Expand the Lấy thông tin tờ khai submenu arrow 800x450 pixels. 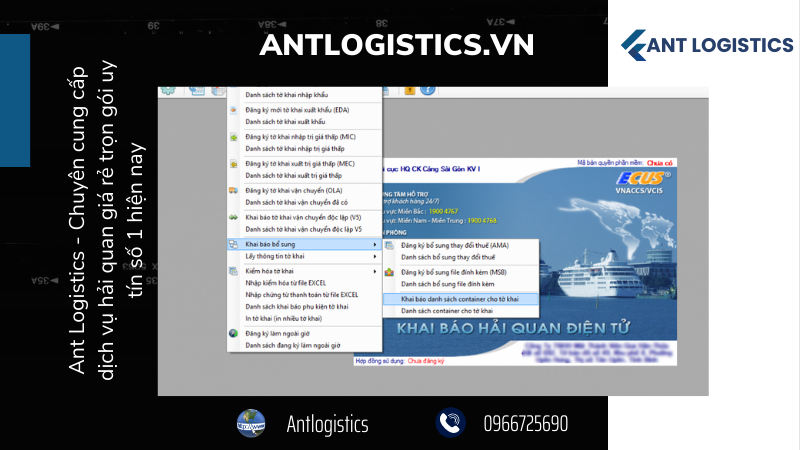[375, 256]
